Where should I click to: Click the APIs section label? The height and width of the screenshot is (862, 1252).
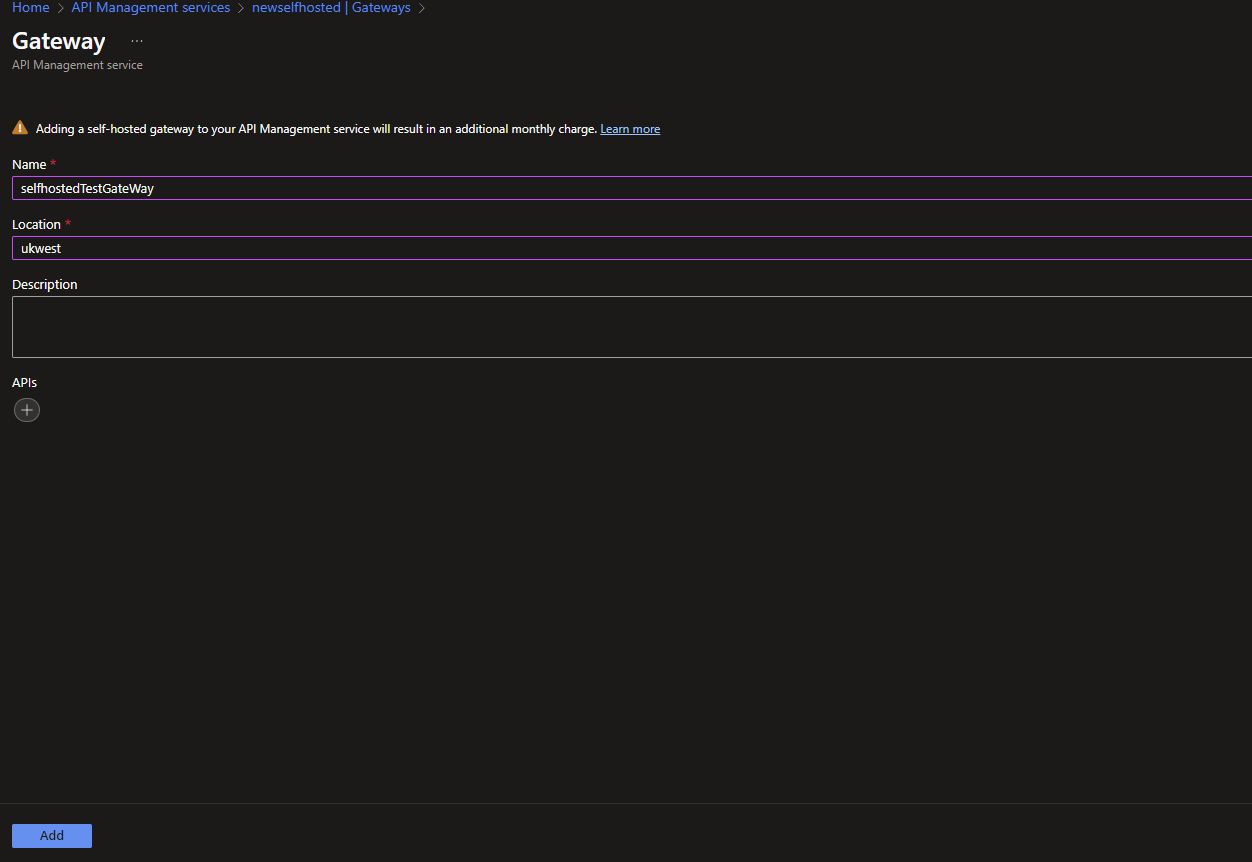[x=24, y=382]
